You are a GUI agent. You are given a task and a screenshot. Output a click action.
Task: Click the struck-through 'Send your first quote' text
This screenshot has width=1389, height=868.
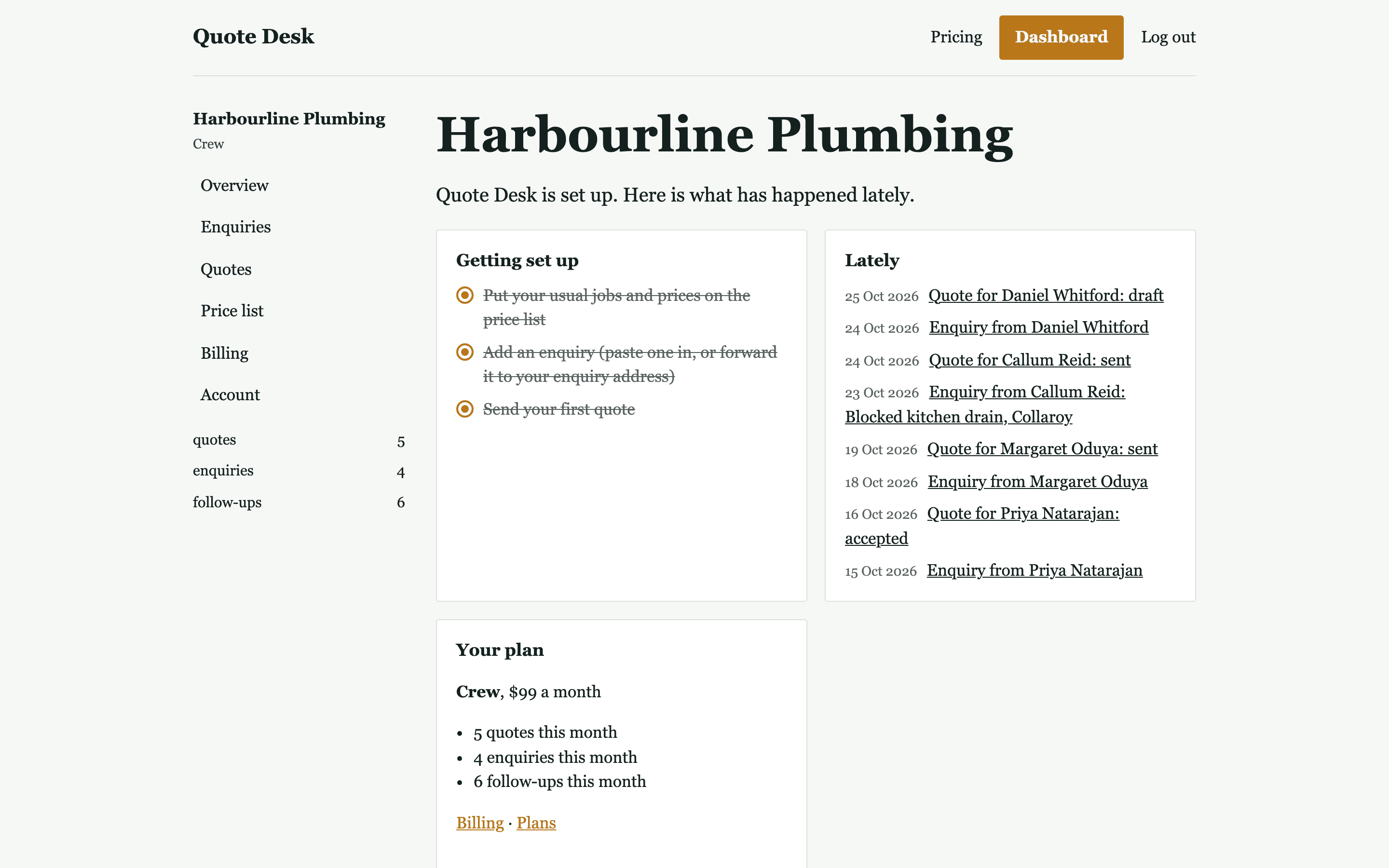(558, 409)
